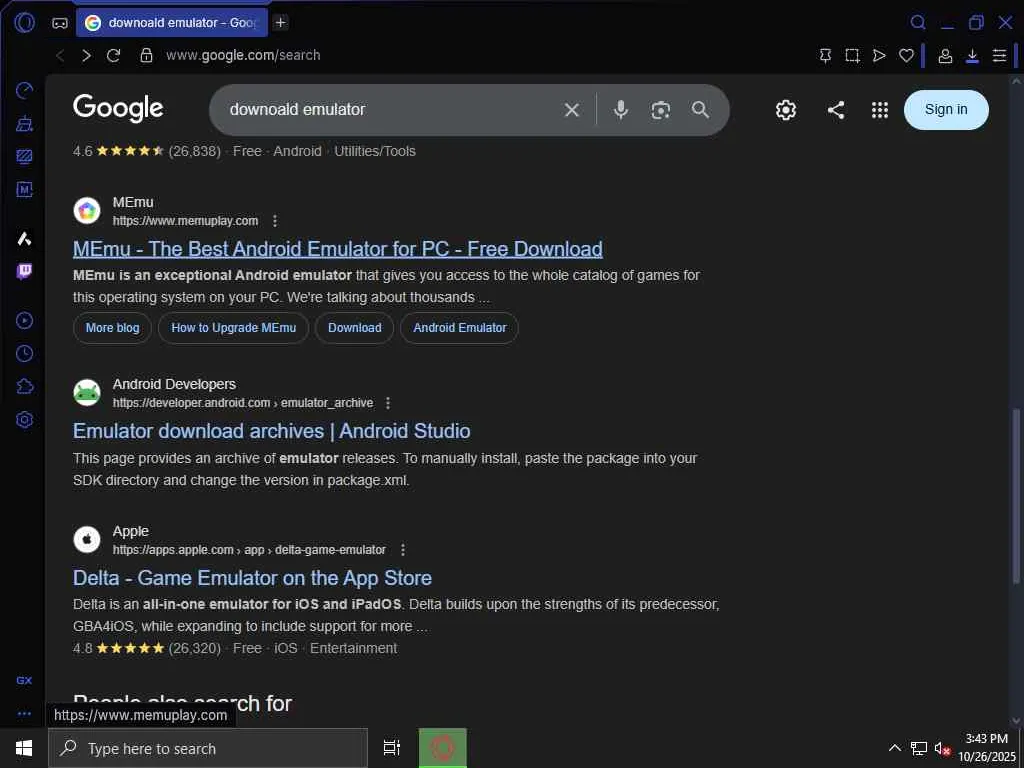Open Emulator download archives Android Studio link

click(272, 431)
